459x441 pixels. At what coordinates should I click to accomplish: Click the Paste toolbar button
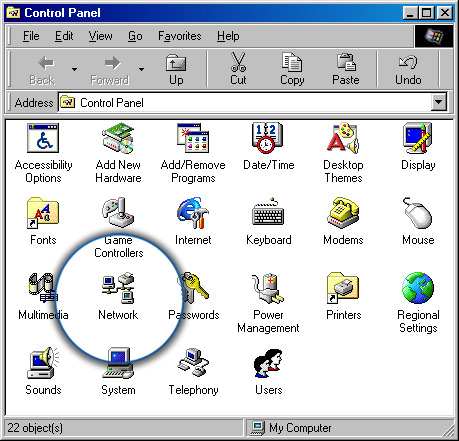[346, 69]
